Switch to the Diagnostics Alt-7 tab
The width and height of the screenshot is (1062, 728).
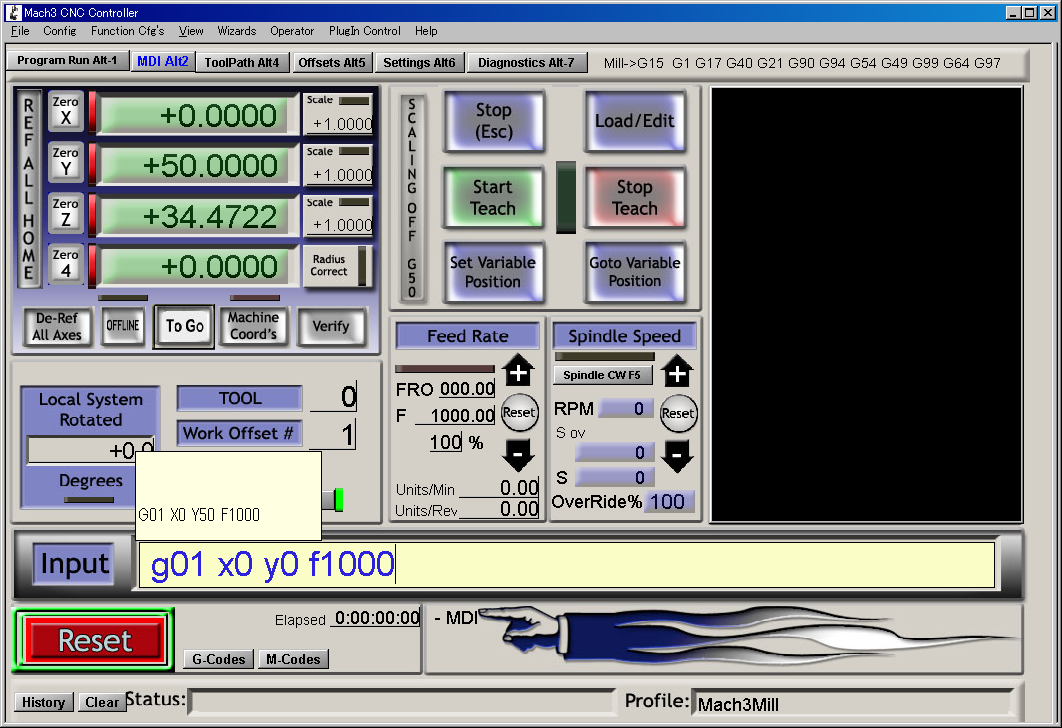pyautogui.click(x=527, y=61)
